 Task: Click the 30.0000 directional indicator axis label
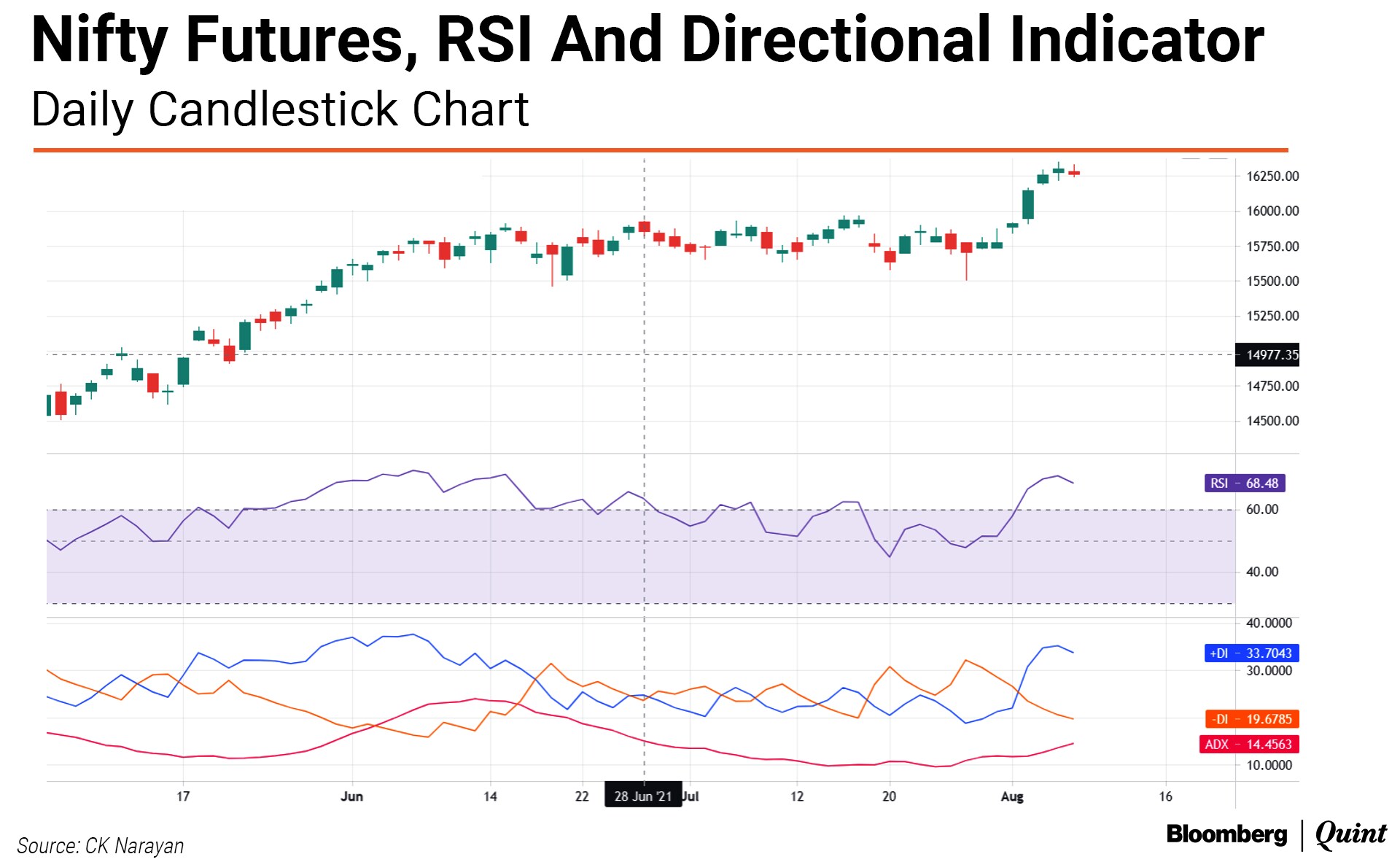point(1269,671)
